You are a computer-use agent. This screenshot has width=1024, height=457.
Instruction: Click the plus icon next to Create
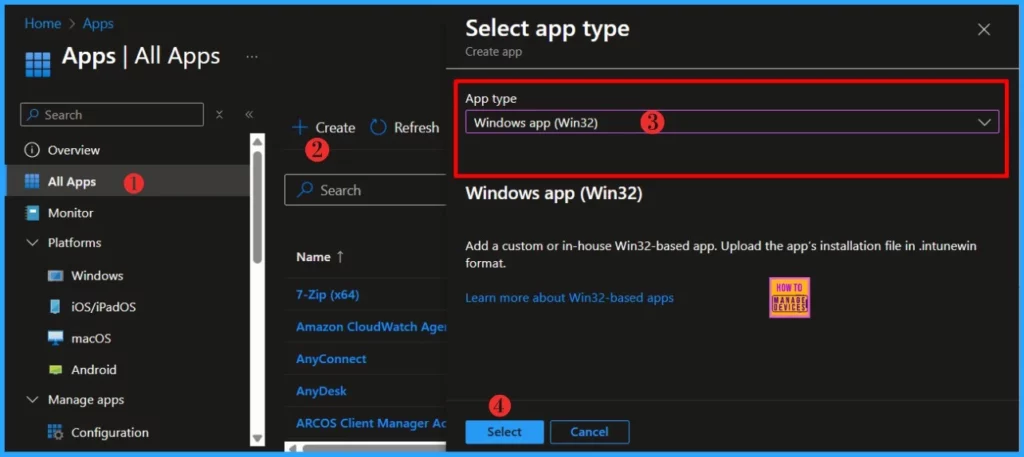299,127
